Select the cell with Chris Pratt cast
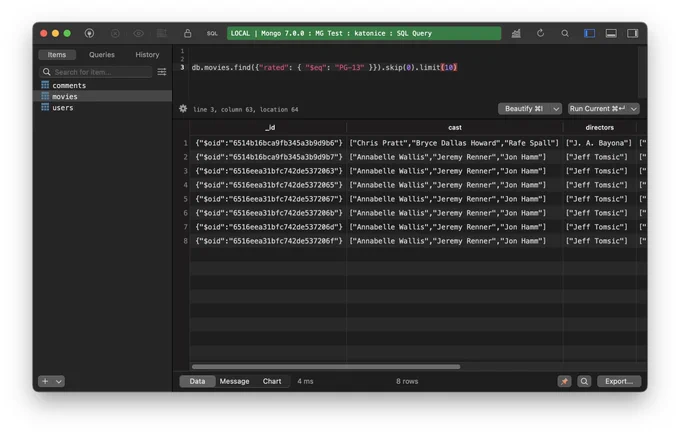 click(x=454, y=143)
